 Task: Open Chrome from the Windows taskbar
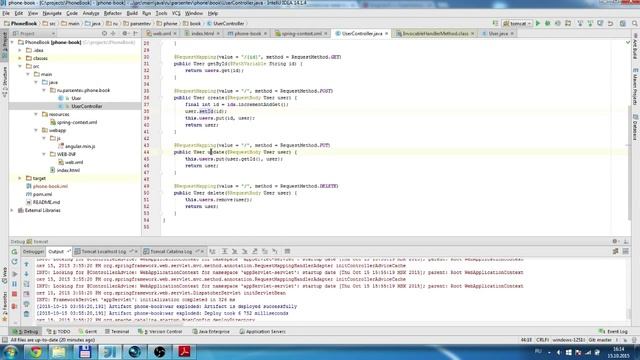click(36, 351)
